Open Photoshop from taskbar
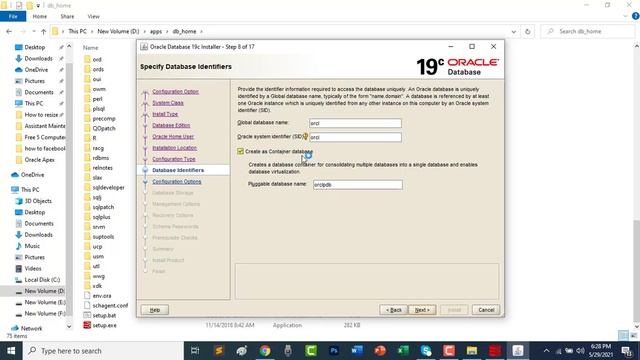The image size is (640, 360). tap(334, 351)
